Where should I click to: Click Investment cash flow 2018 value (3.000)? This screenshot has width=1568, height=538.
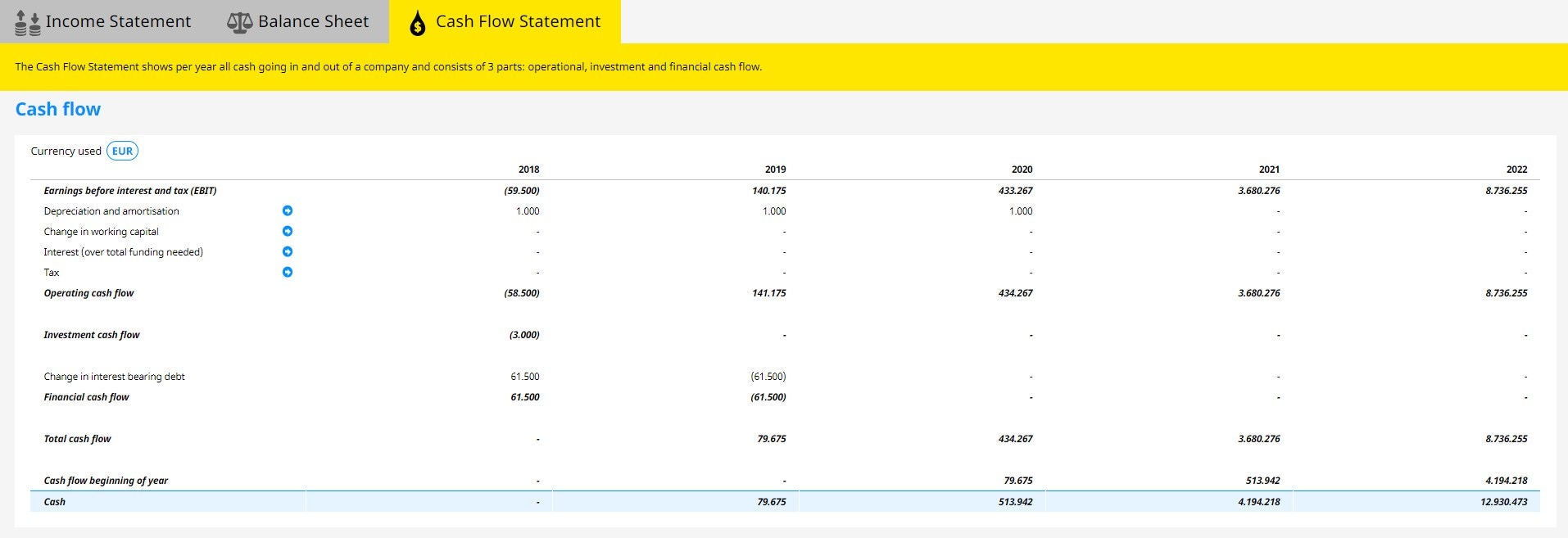523,335
